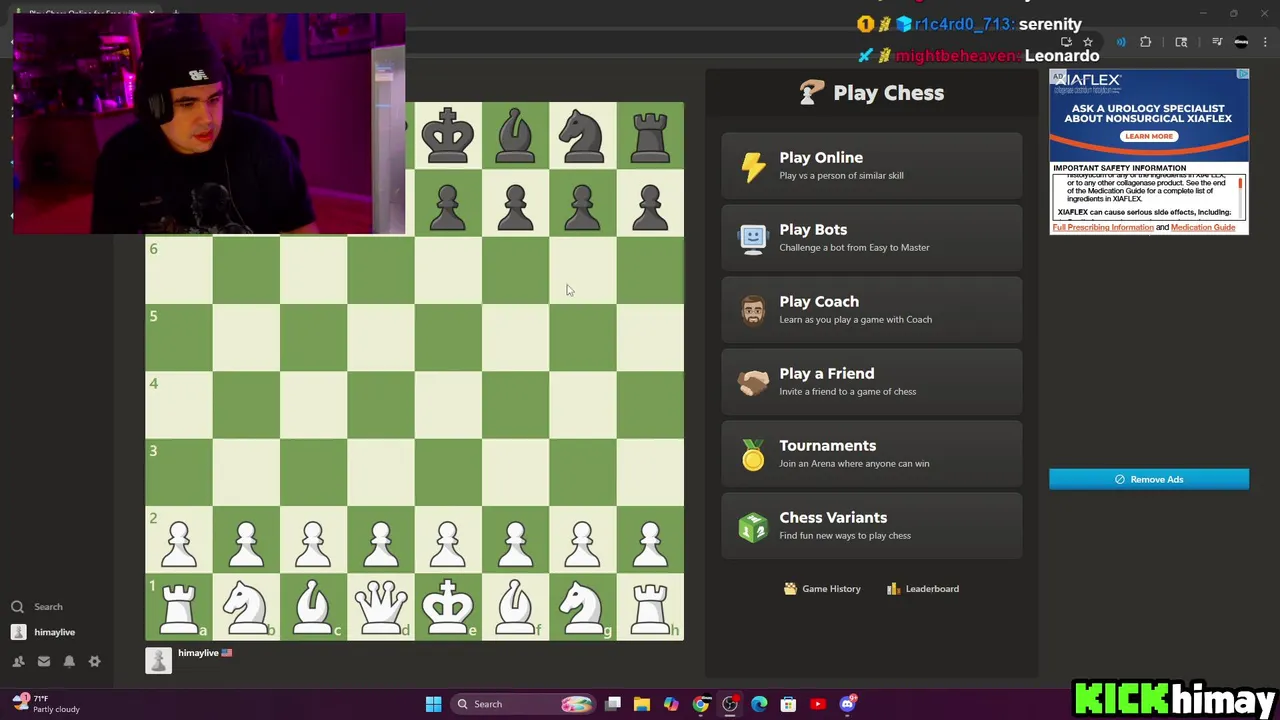
Task: Open the Windows Start menu
Action: pos(433,704)
